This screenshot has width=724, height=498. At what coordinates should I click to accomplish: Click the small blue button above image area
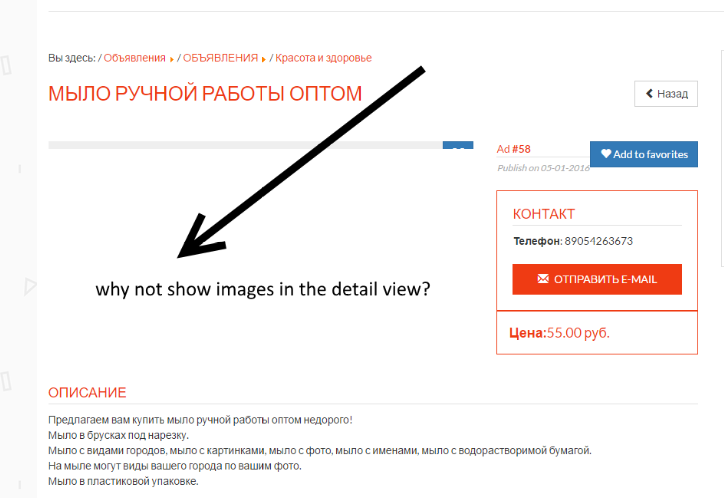[x=458, y=145]
